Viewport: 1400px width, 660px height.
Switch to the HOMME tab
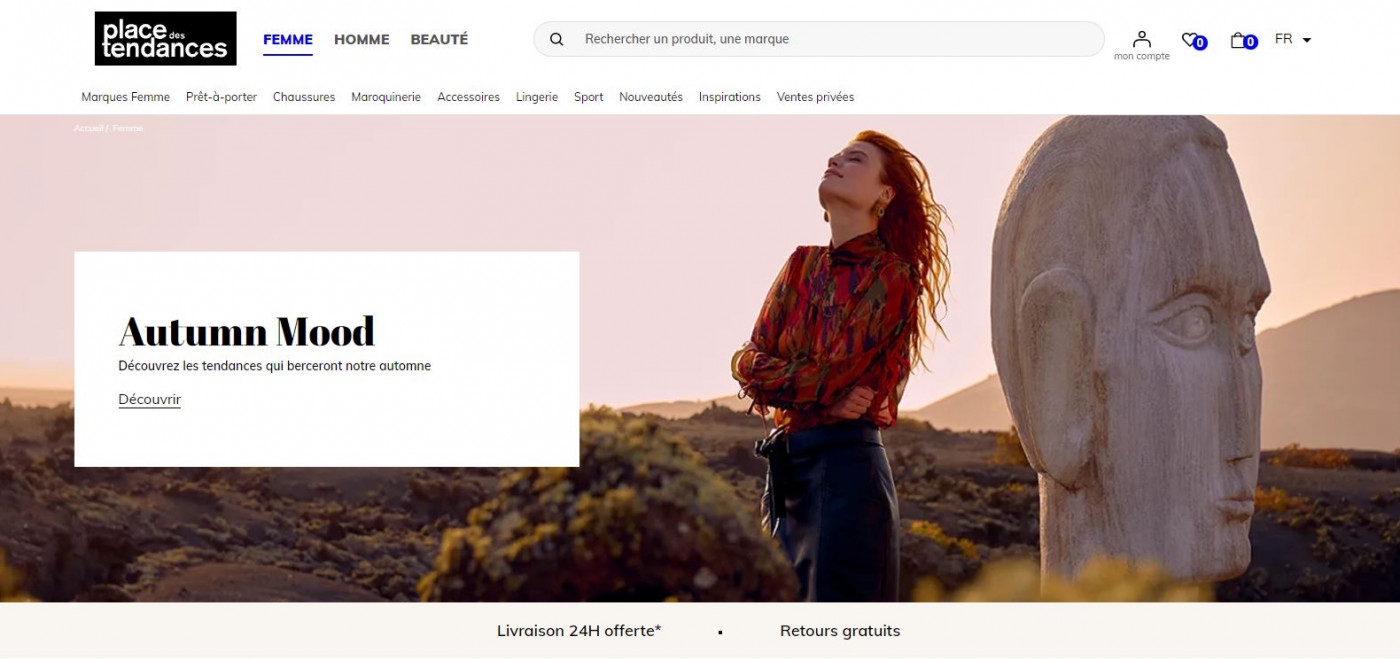click(x=361, y=40)
